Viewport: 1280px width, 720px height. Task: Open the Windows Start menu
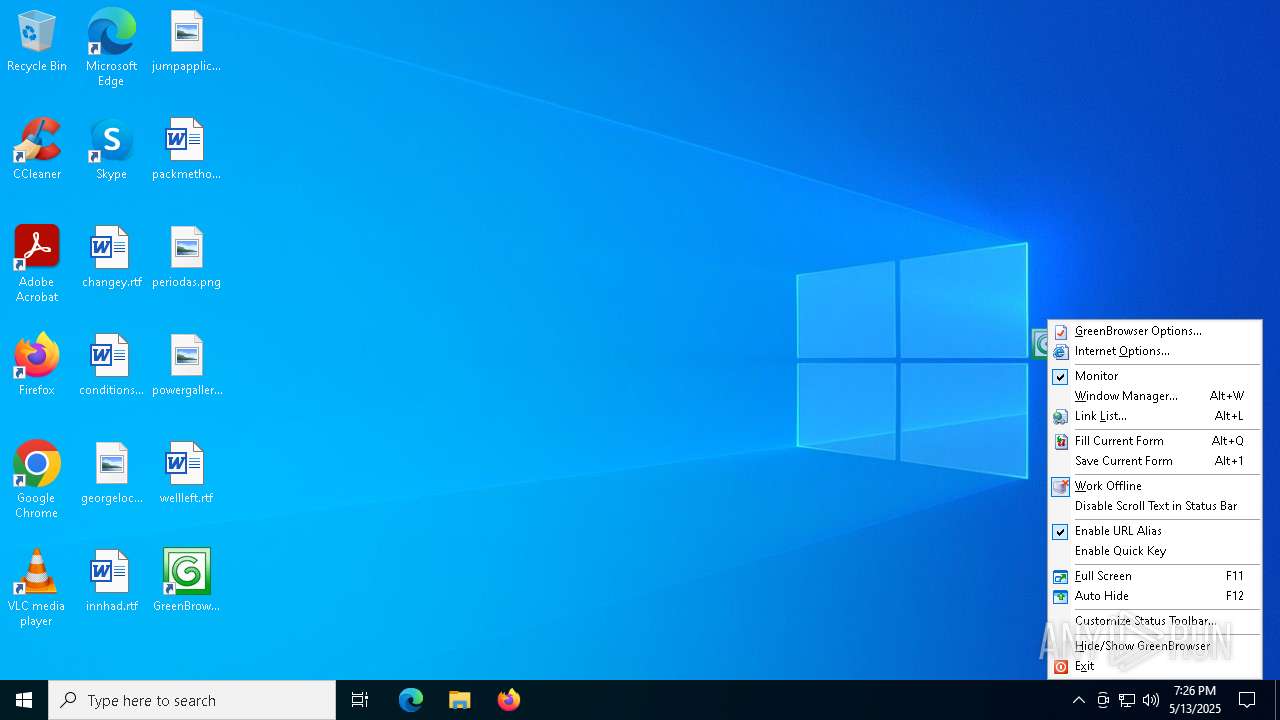pos(24,700)
